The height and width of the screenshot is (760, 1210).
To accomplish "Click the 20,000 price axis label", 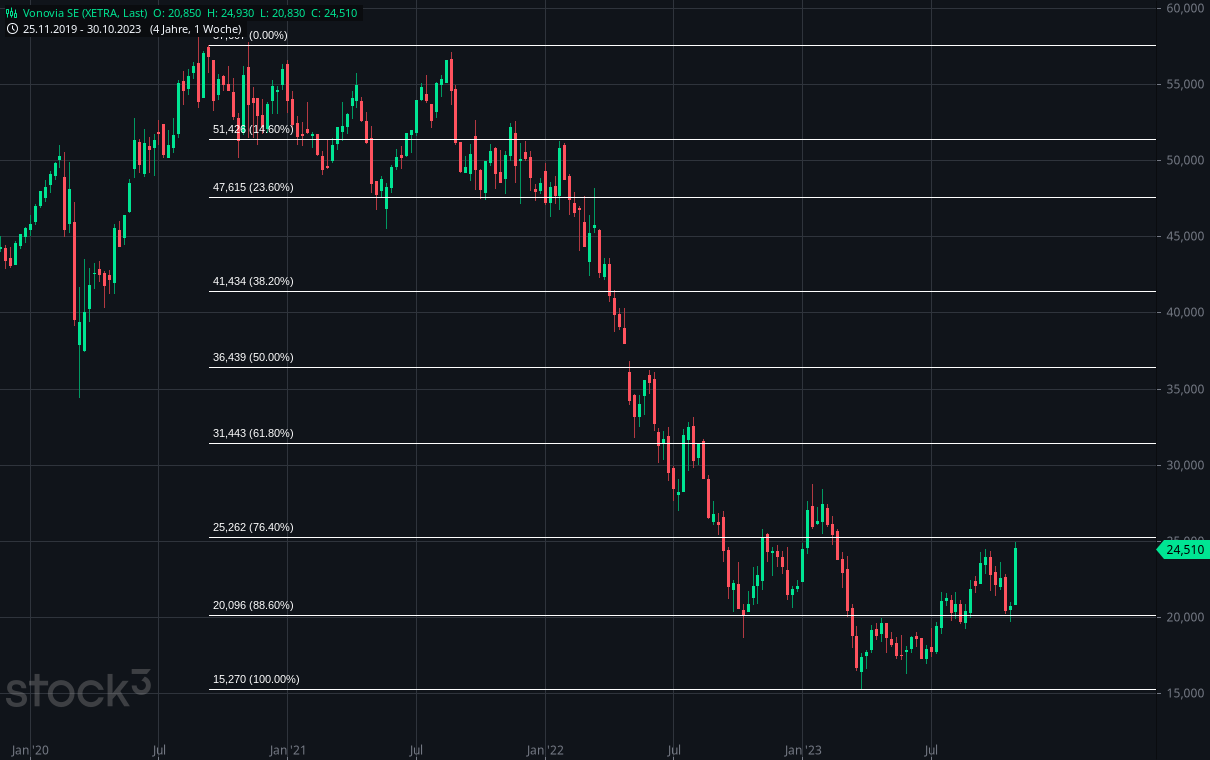I will coord(1185,618).
